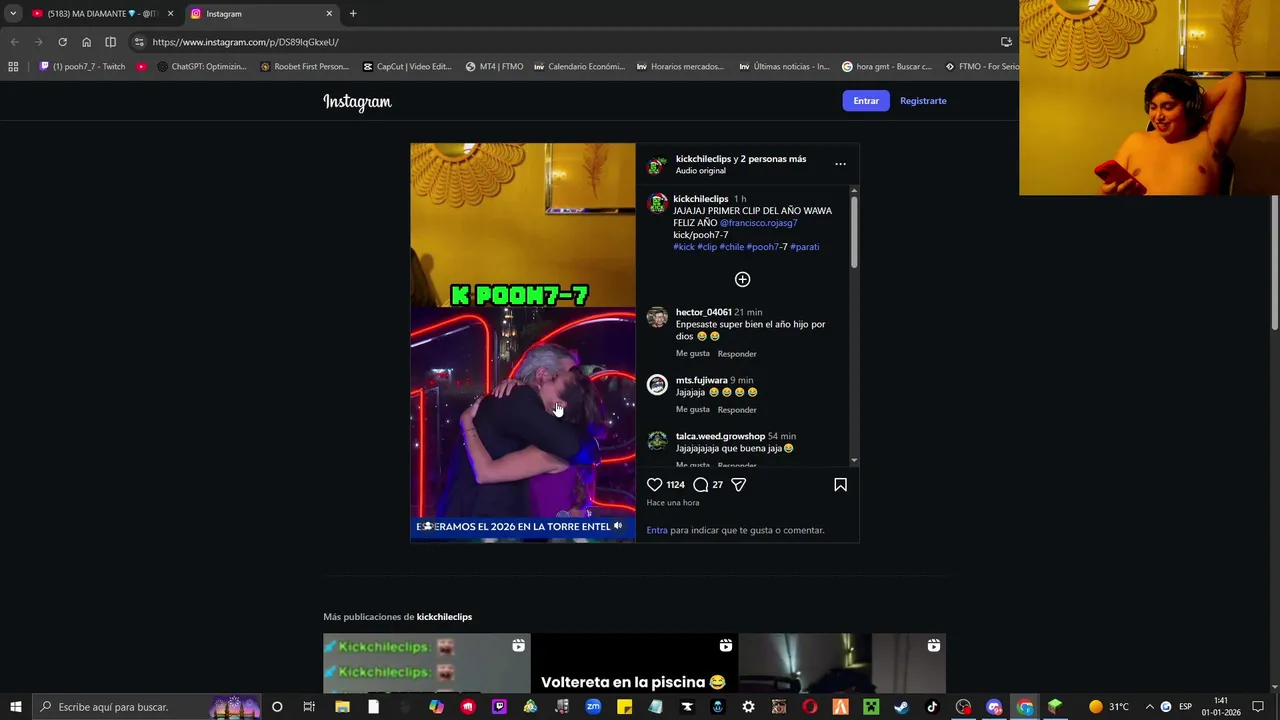1280x720 pixels.
Task: Open Voltereta en la piscina reel thumbnail
Action: point(634,663)
